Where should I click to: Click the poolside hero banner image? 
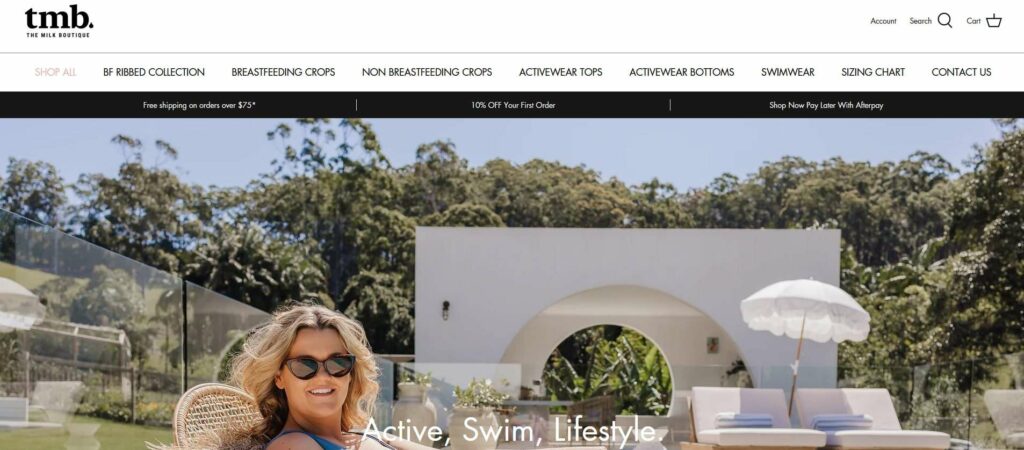pos(512,284)
